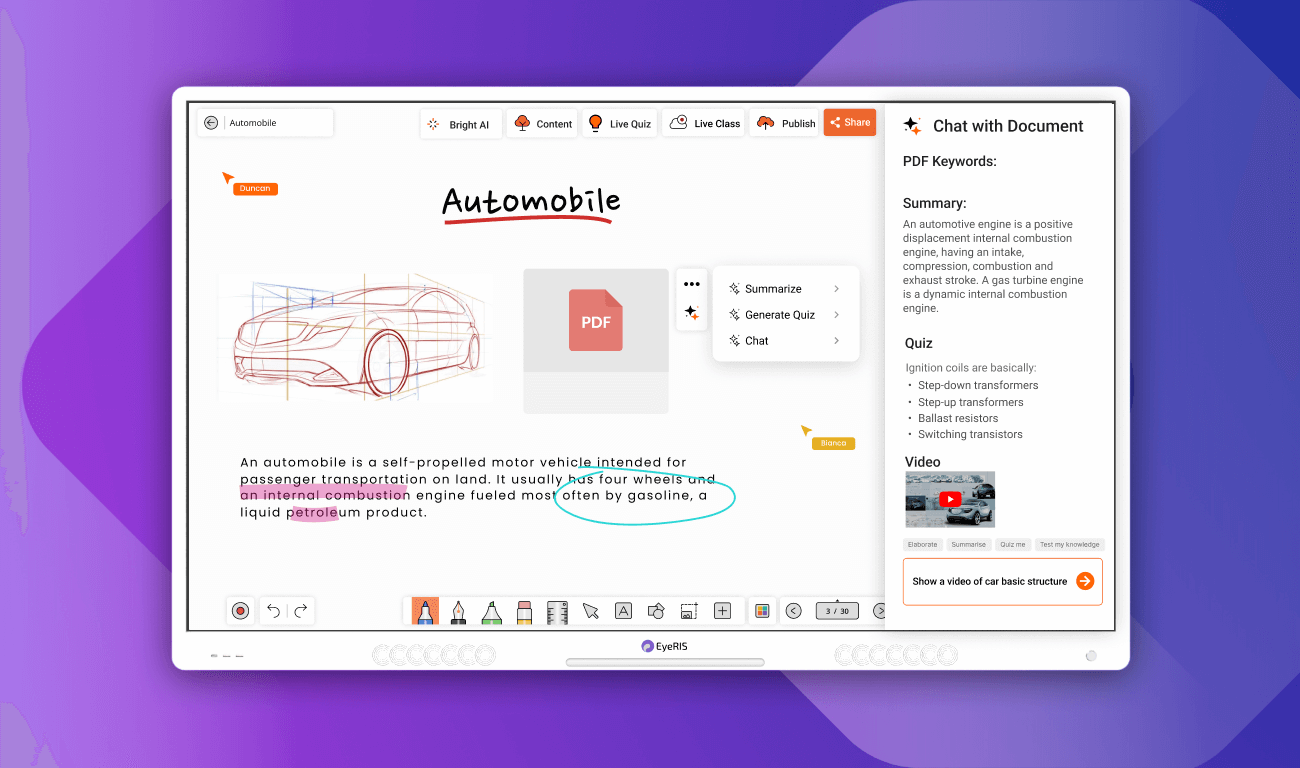Click the Test my knowledge chip
This screenshot has width=1300, height=768.
[x=1069, y=545]
